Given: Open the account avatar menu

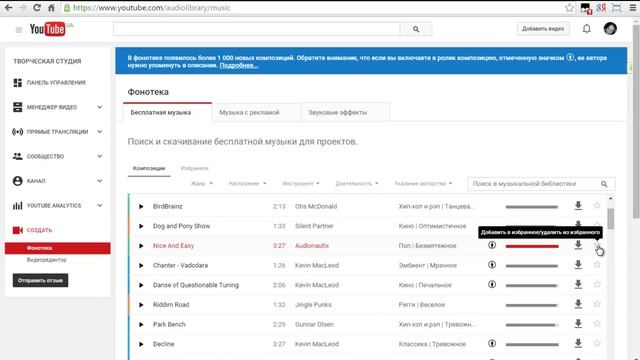Looking at the screenshot, I should (610, 29).
